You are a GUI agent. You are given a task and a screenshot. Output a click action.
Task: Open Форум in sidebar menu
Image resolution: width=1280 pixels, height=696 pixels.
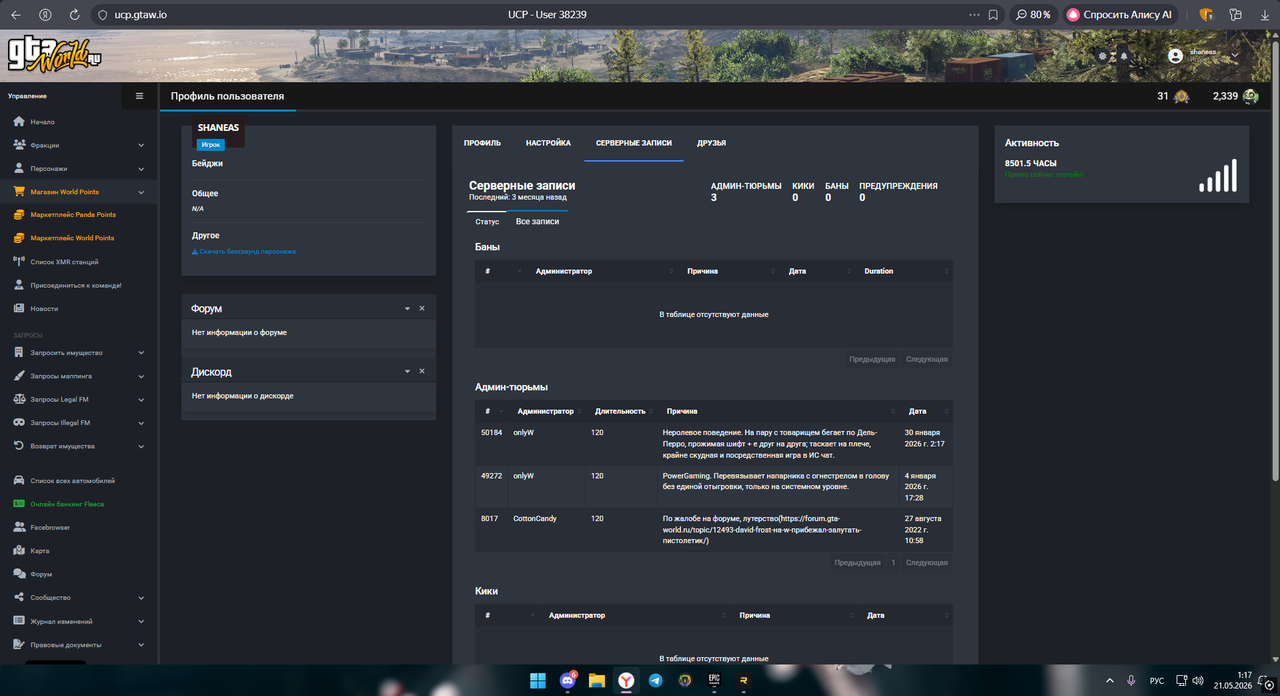pyautogui.click(x=41, y=574)
